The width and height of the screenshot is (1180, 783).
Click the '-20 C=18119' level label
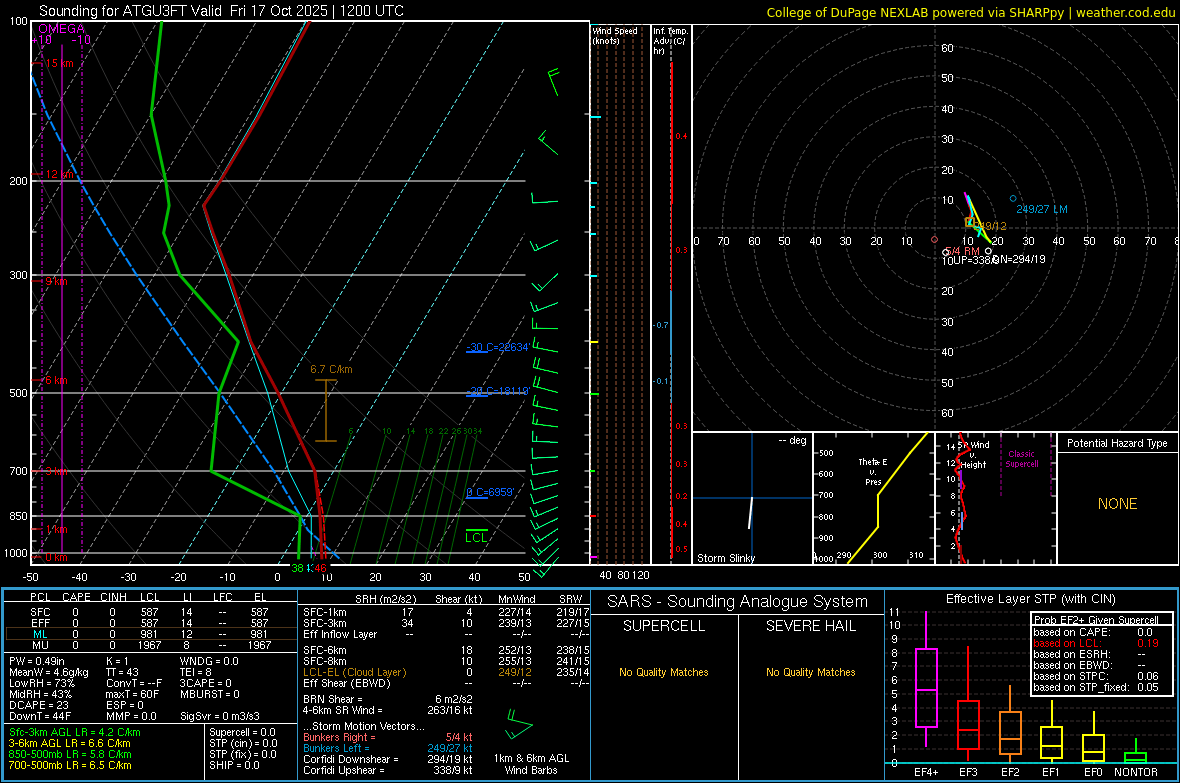[497, 391]
